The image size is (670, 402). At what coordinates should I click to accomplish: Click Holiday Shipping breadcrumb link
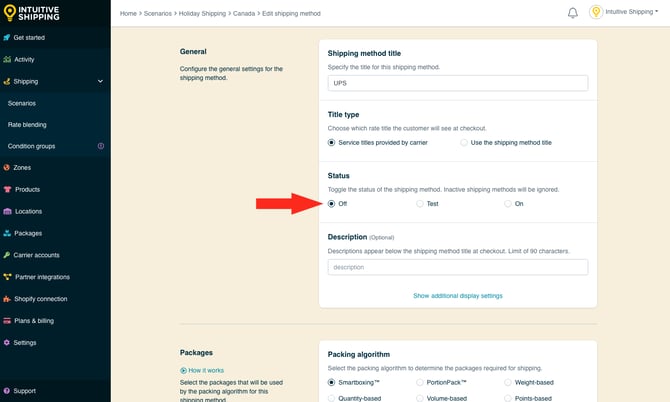203,13
